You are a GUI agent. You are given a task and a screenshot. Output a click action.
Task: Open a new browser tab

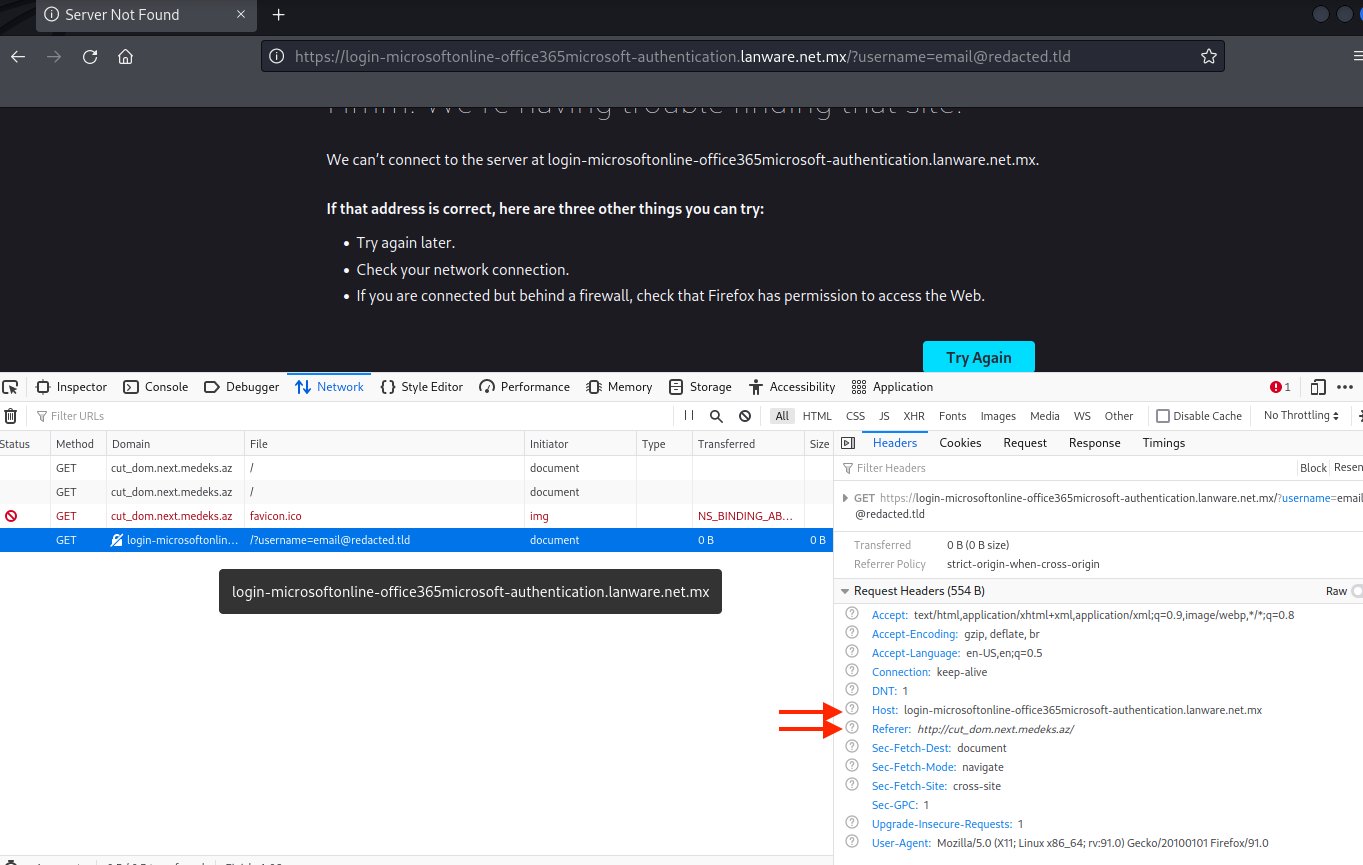click(278, 14)
